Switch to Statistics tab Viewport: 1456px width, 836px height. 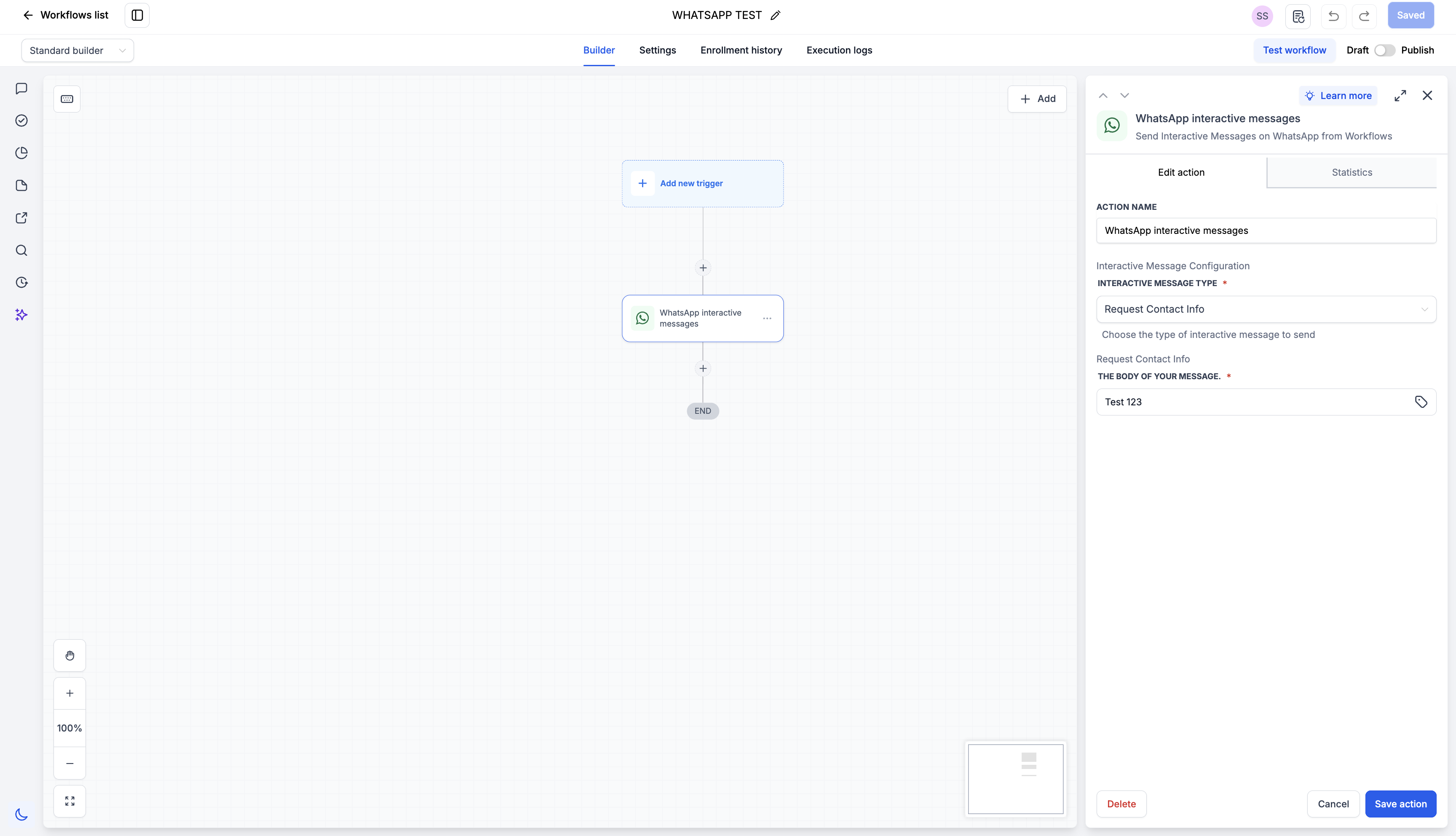point(1352,172)
